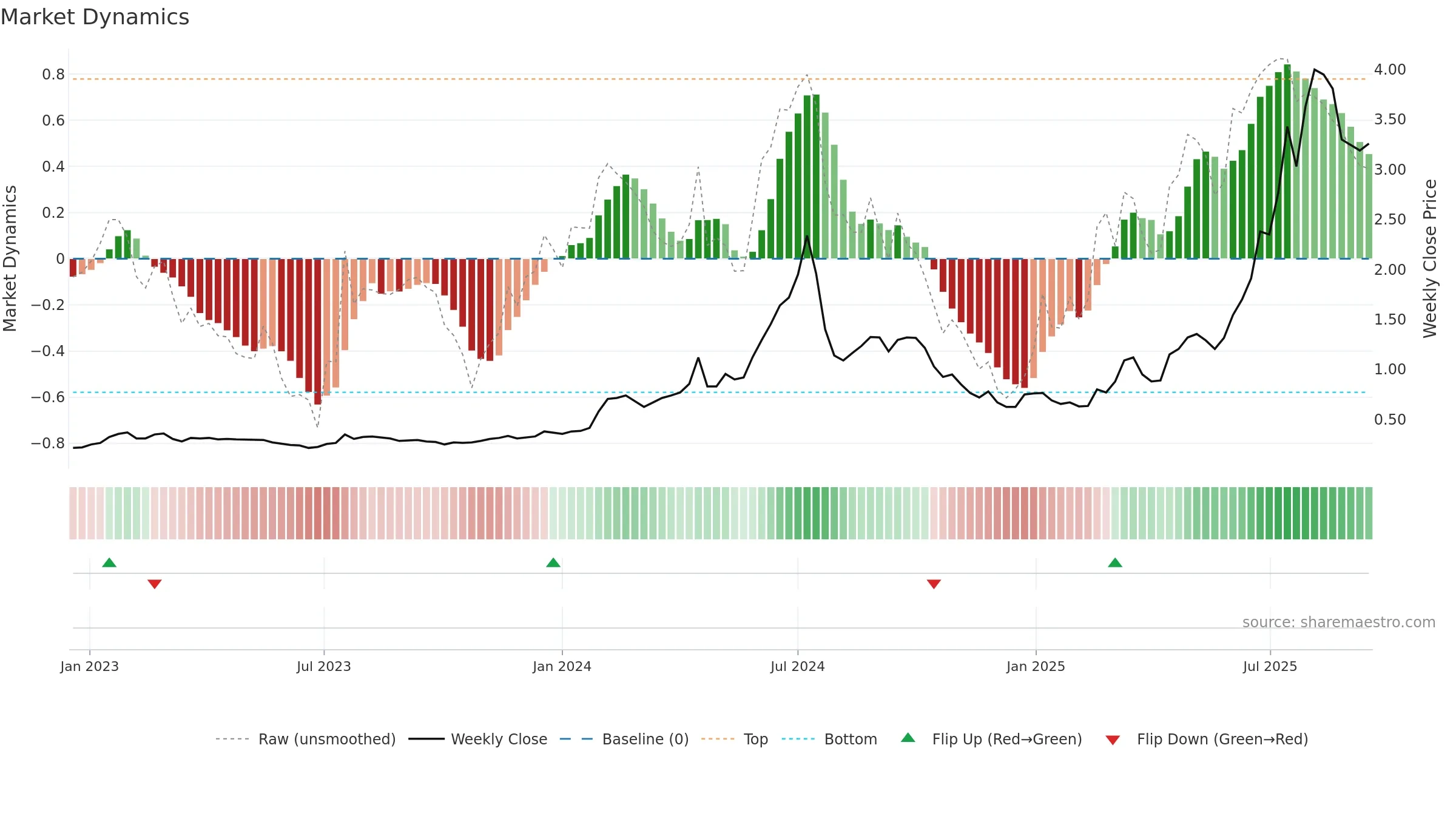
Task: Click the source: sharemaestro.com text
Action: tap(1339, 622)
